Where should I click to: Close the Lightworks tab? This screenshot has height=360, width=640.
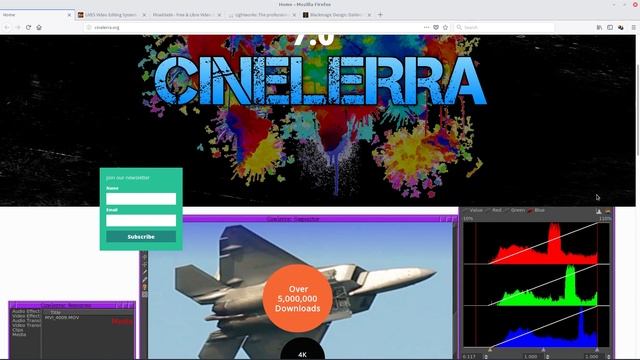click(x=294, y=15)
